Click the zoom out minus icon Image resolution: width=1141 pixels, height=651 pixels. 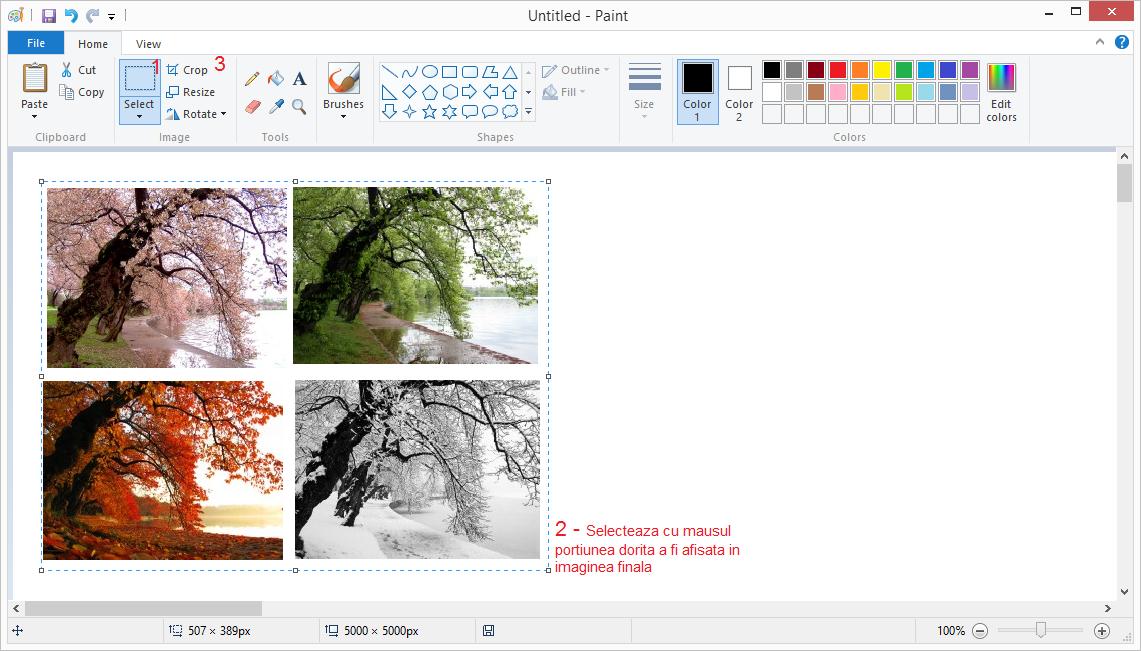point(980,631)
